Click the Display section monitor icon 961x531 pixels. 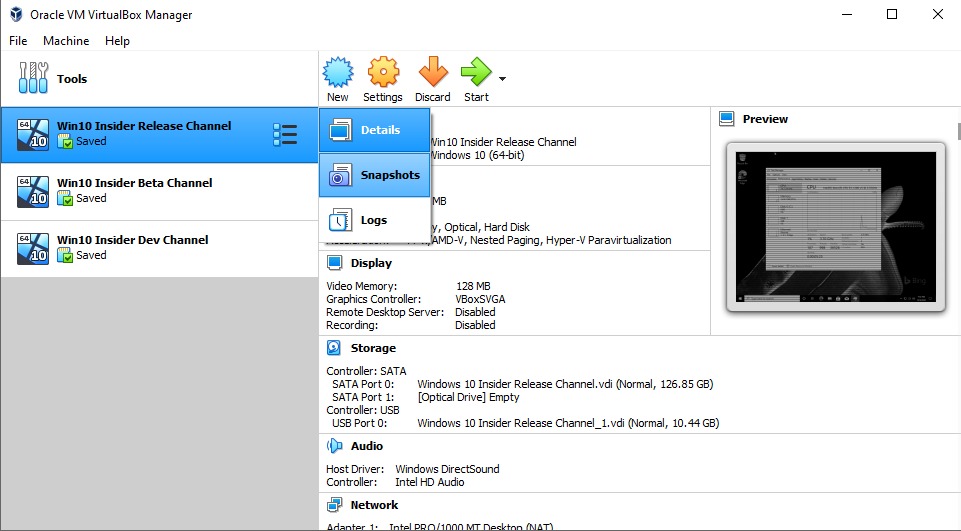tap(335, 263)
